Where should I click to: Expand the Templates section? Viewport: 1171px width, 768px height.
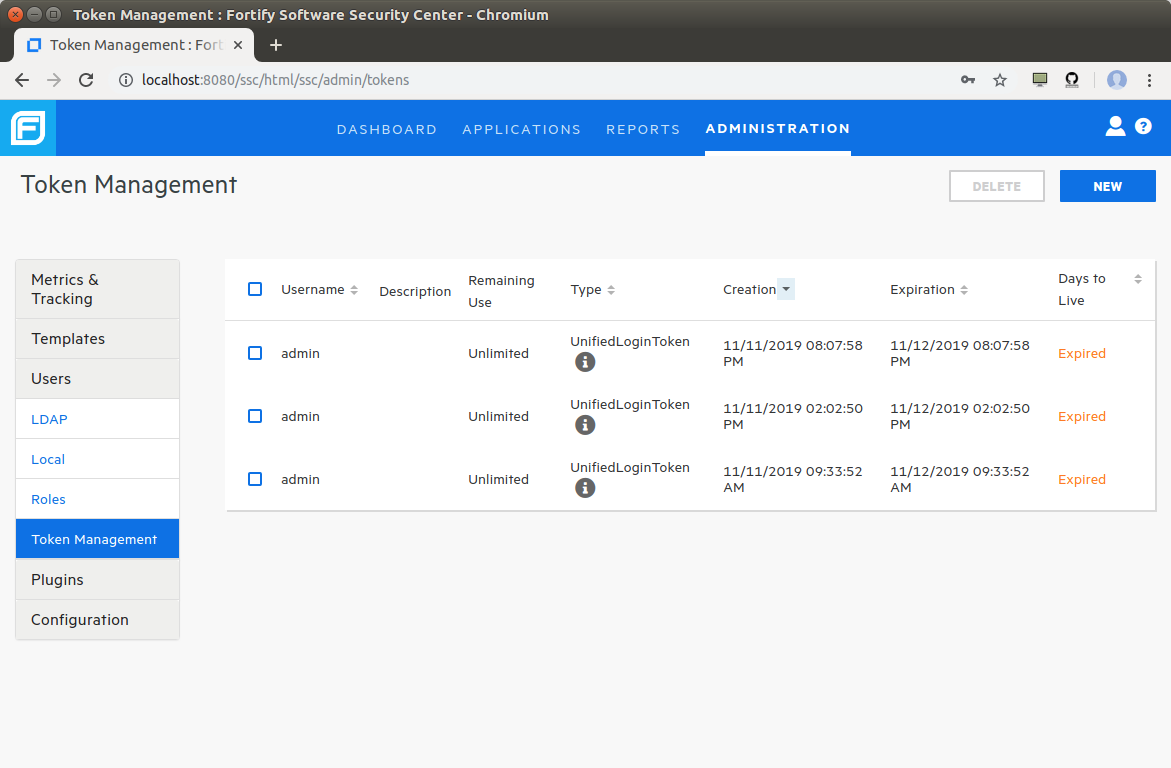(x=97, y=338)
